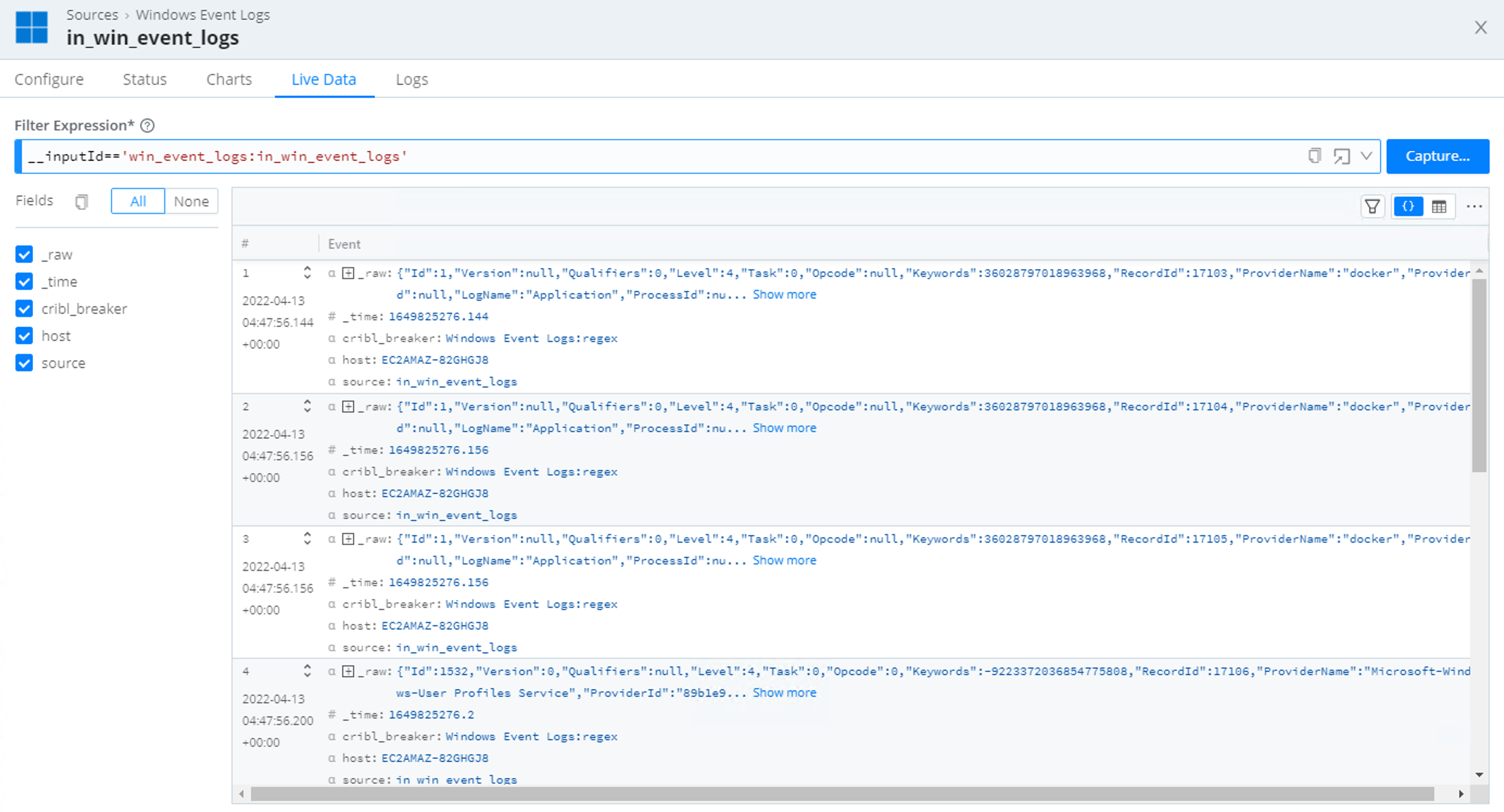1504x812 pixels.
Task: Uncheck the _raw field checkbox
Action: point(24,255)
